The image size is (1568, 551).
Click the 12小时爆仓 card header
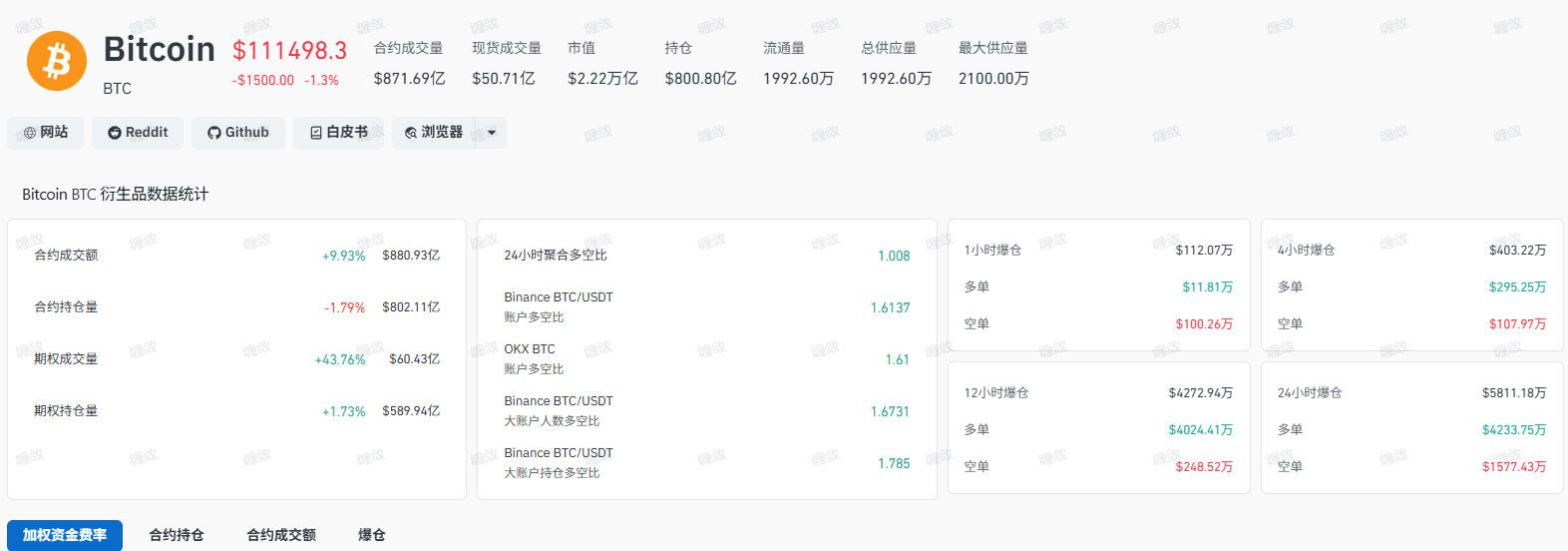pos(1099,393)
